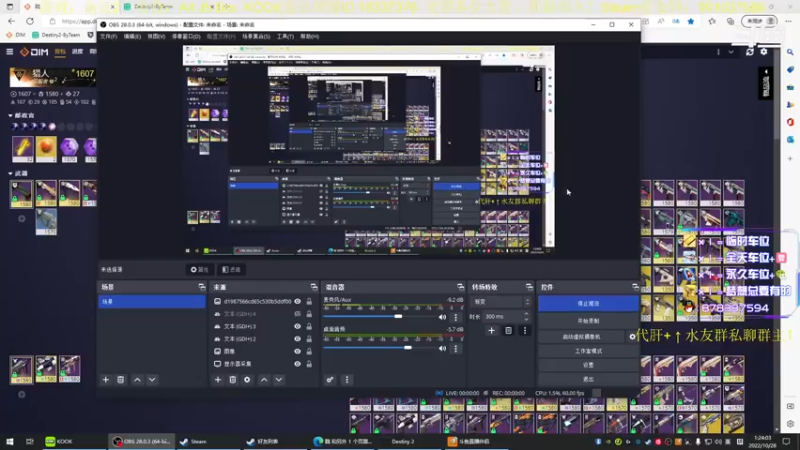Screen dimensions: 800x450
Task: Click 麦克风/Aux volume slider handle
Action: 398,316
